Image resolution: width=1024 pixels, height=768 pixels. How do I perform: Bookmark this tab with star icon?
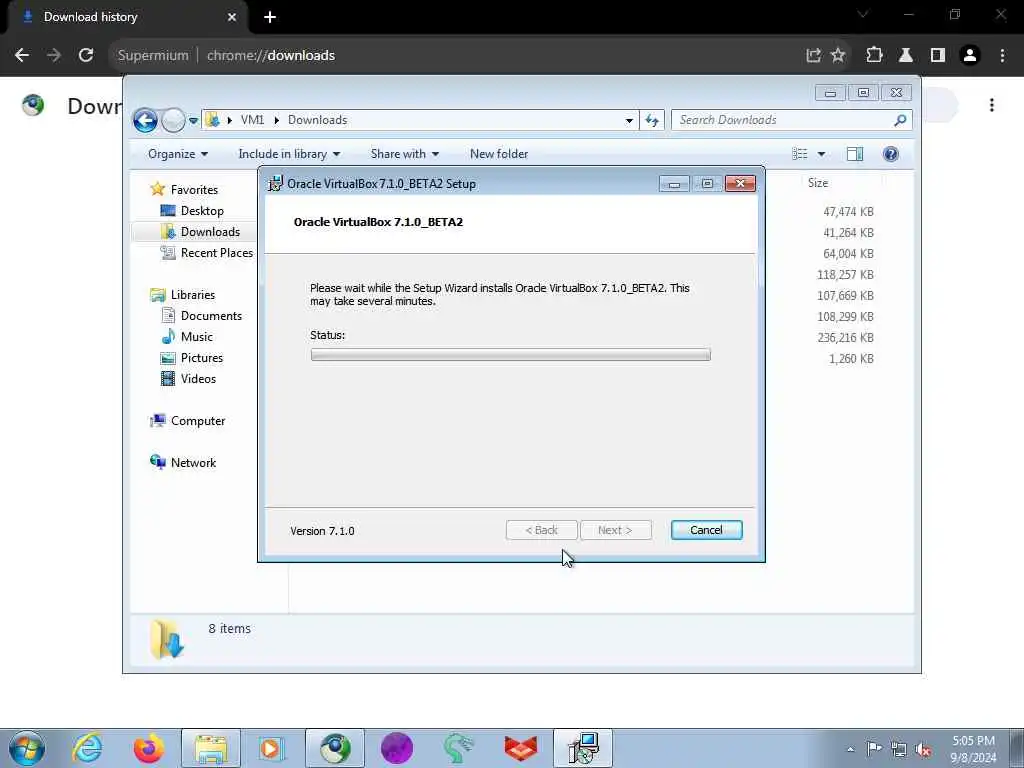click(x=838, y=56)
